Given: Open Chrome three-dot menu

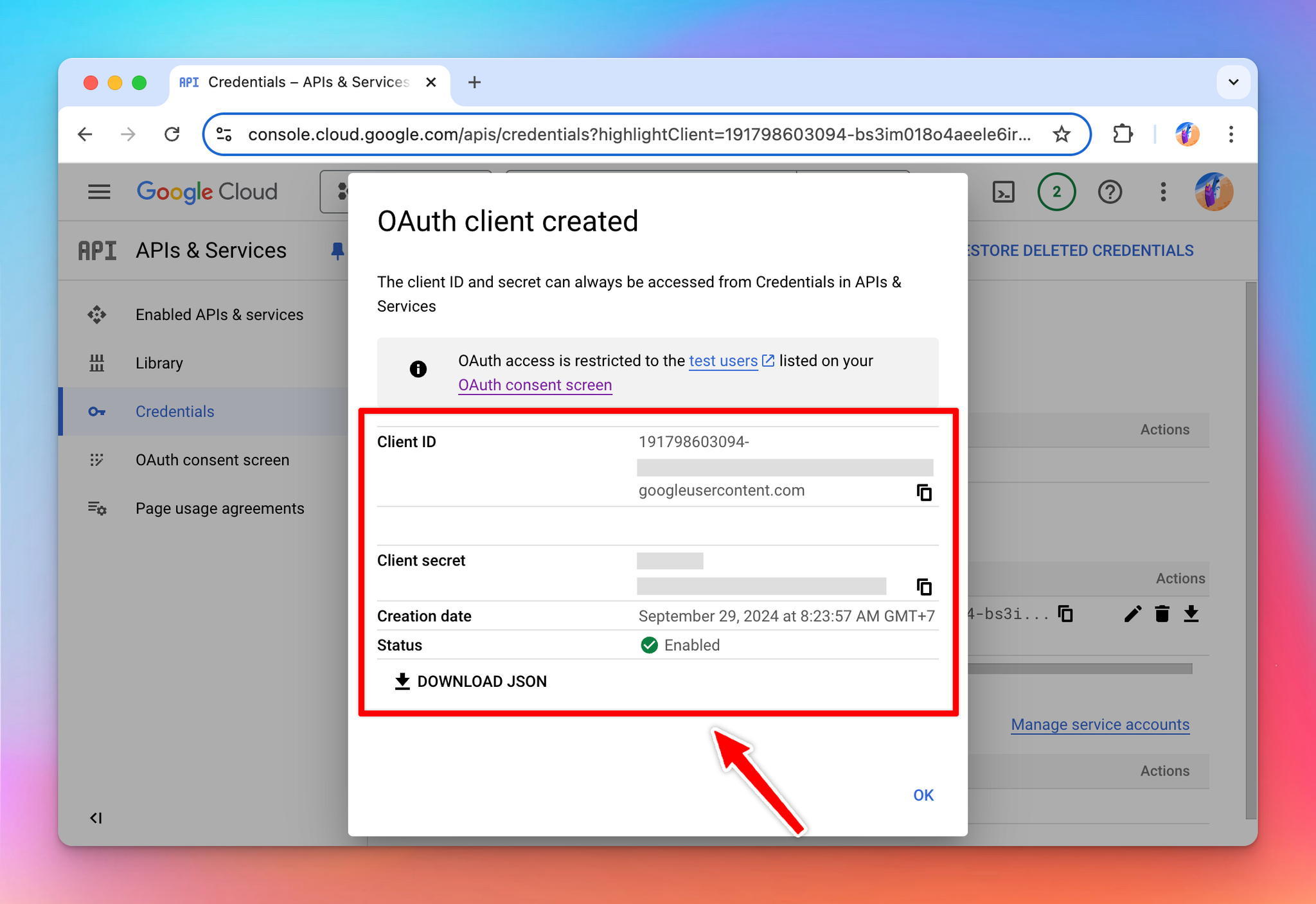Looking at the screenshot, I should tap(1231, 134).
